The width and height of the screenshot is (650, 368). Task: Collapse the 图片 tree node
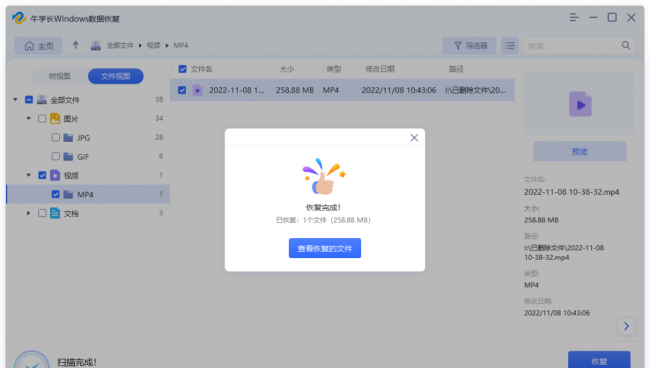click(x=29, y=119)
